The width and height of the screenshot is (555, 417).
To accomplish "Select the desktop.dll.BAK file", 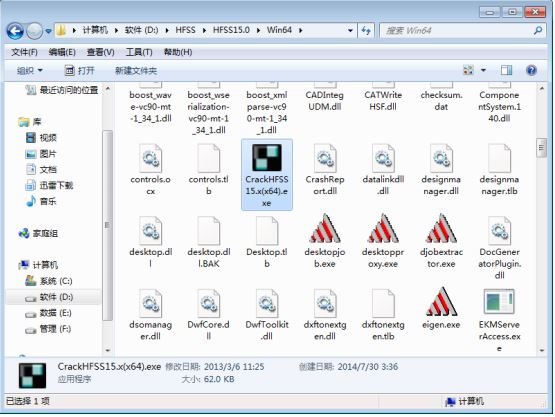I will pyautogui.click(x=208, y=242).
